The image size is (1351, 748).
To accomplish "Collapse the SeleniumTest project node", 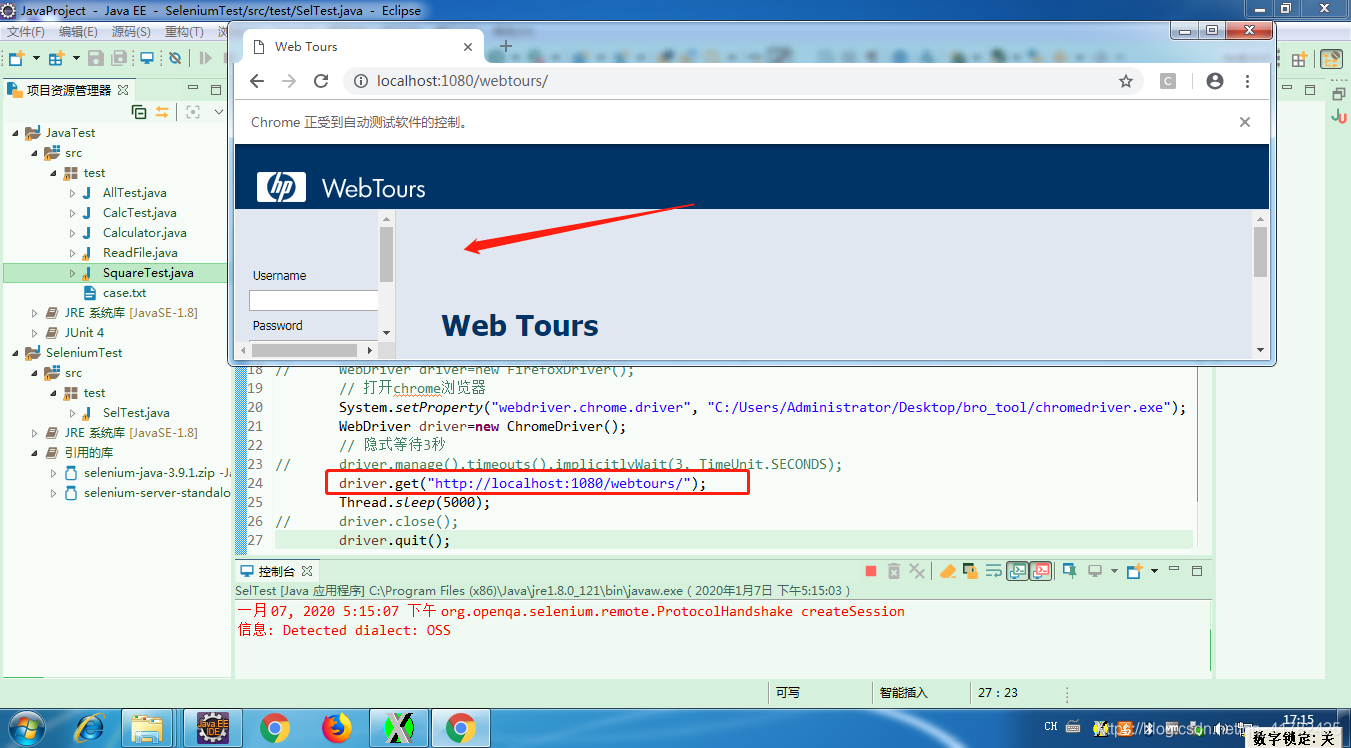I will point(16,353).
